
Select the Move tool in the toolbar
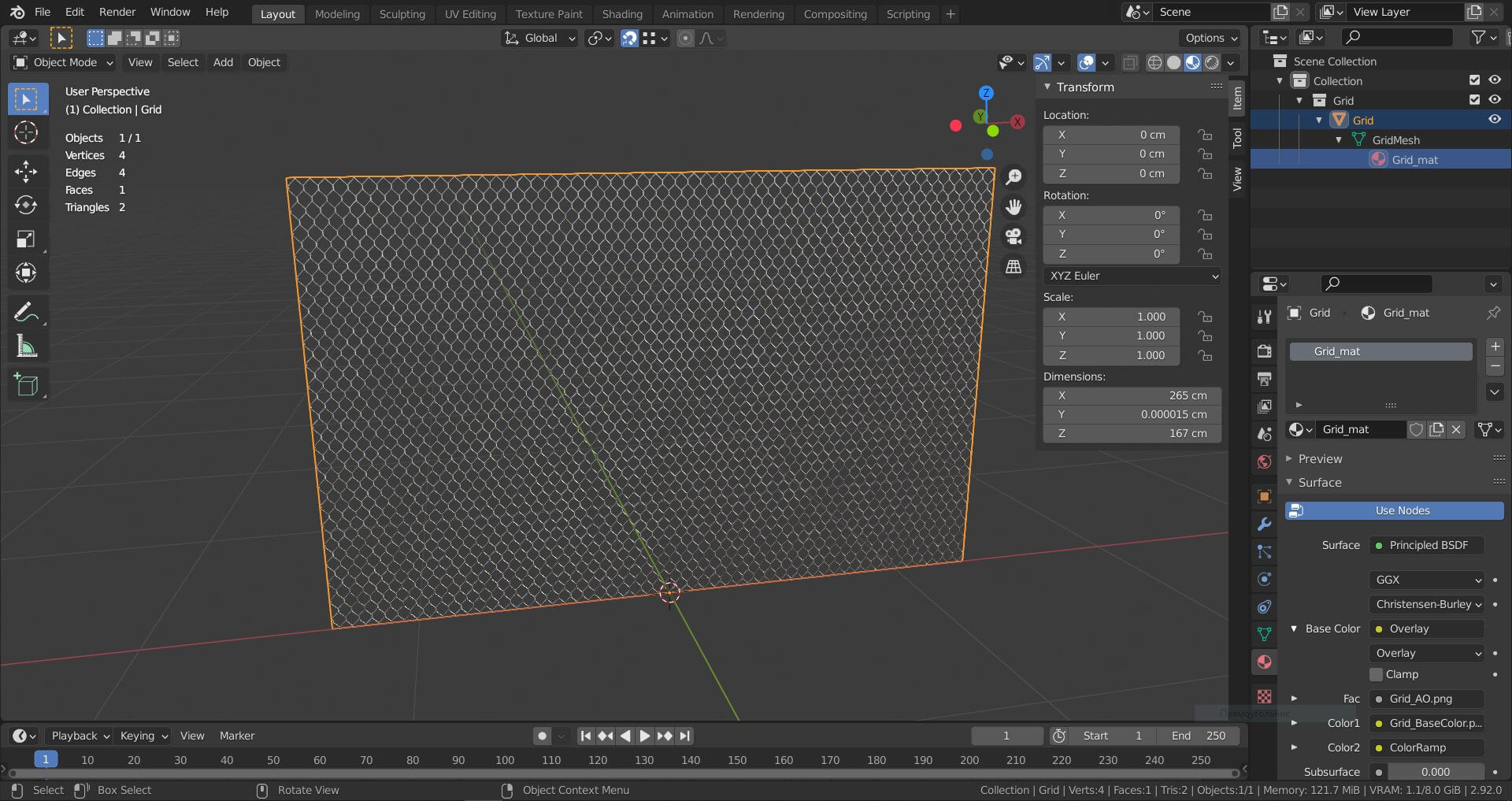[x=26, y=171]
